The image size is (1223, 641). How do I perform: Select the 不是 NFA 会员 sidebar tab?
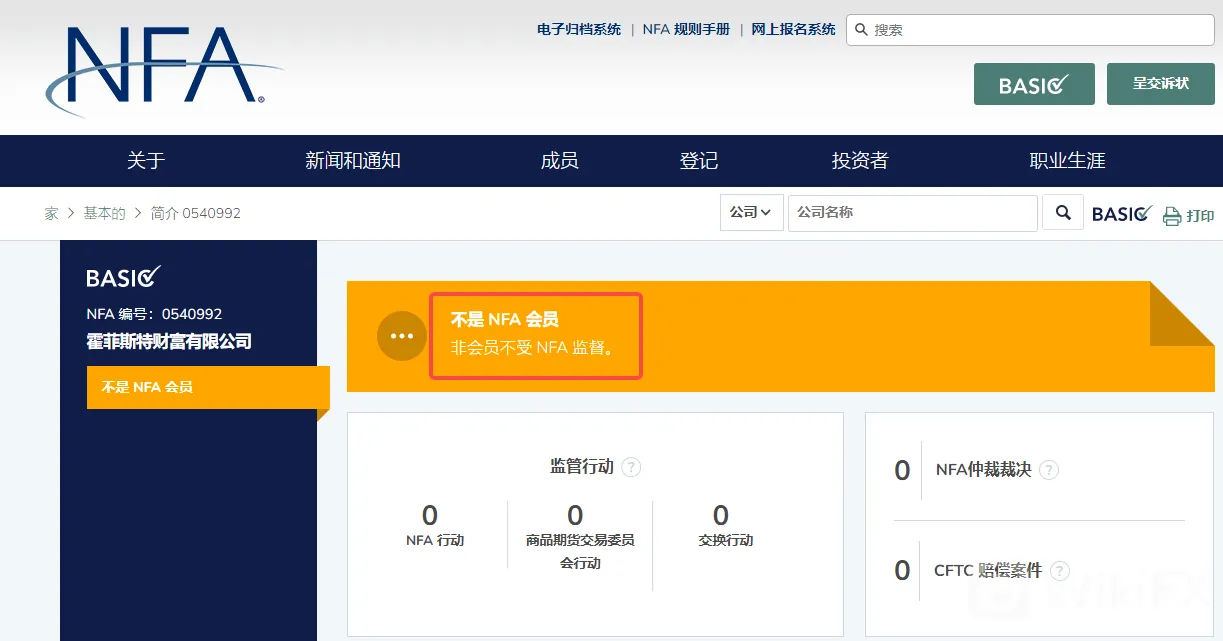coord(208,387)
